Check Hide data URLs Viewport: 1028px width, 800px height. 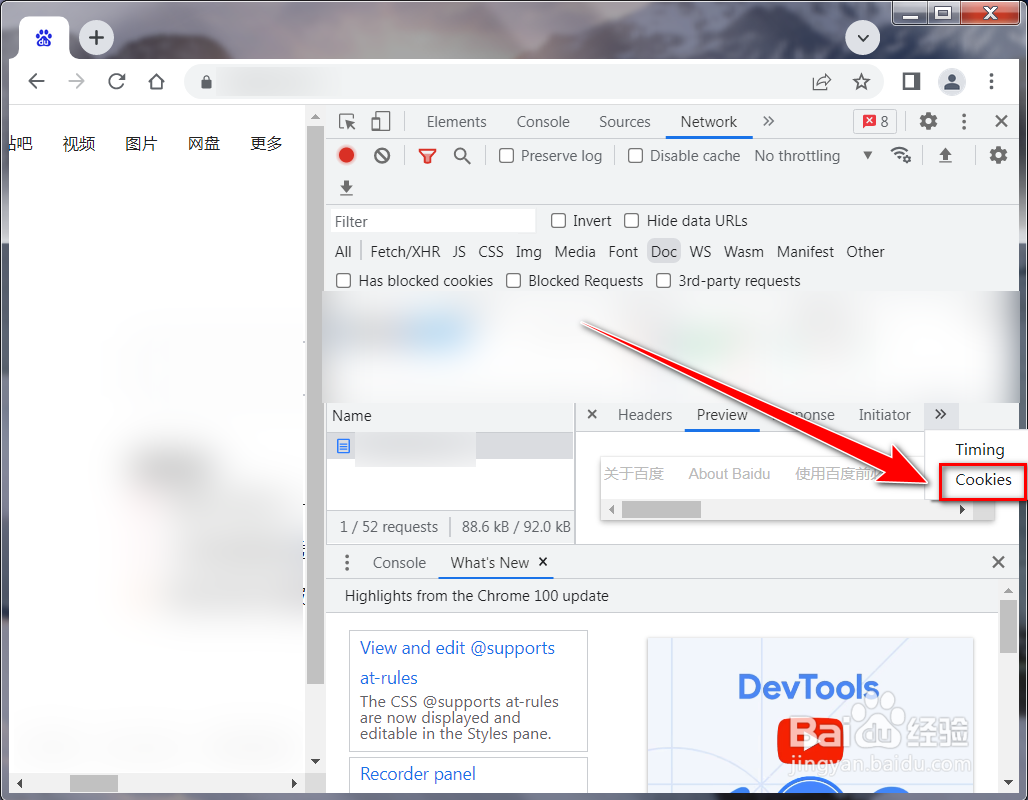[x=631, y=221]
